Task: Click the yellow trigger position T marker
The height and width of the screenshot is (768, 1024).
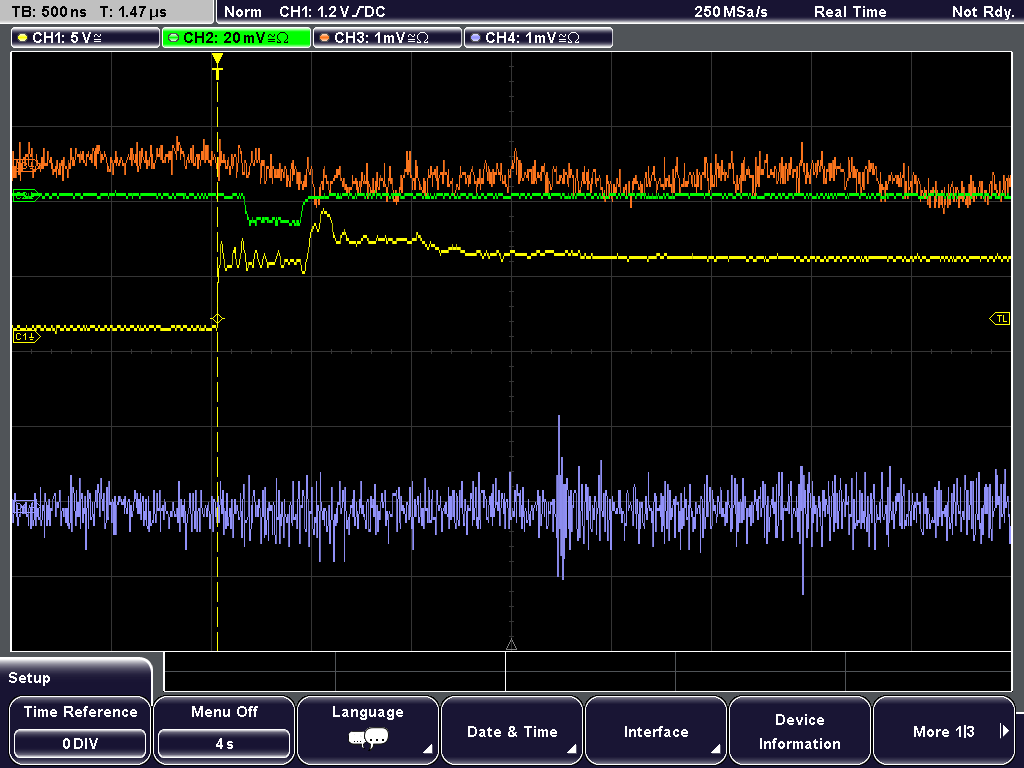Action: [217, 67]
